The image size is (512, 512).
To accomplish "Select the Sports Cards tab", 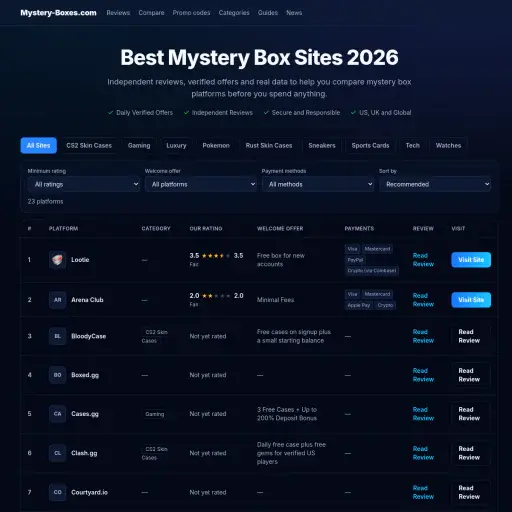I will tap(370, 145).
